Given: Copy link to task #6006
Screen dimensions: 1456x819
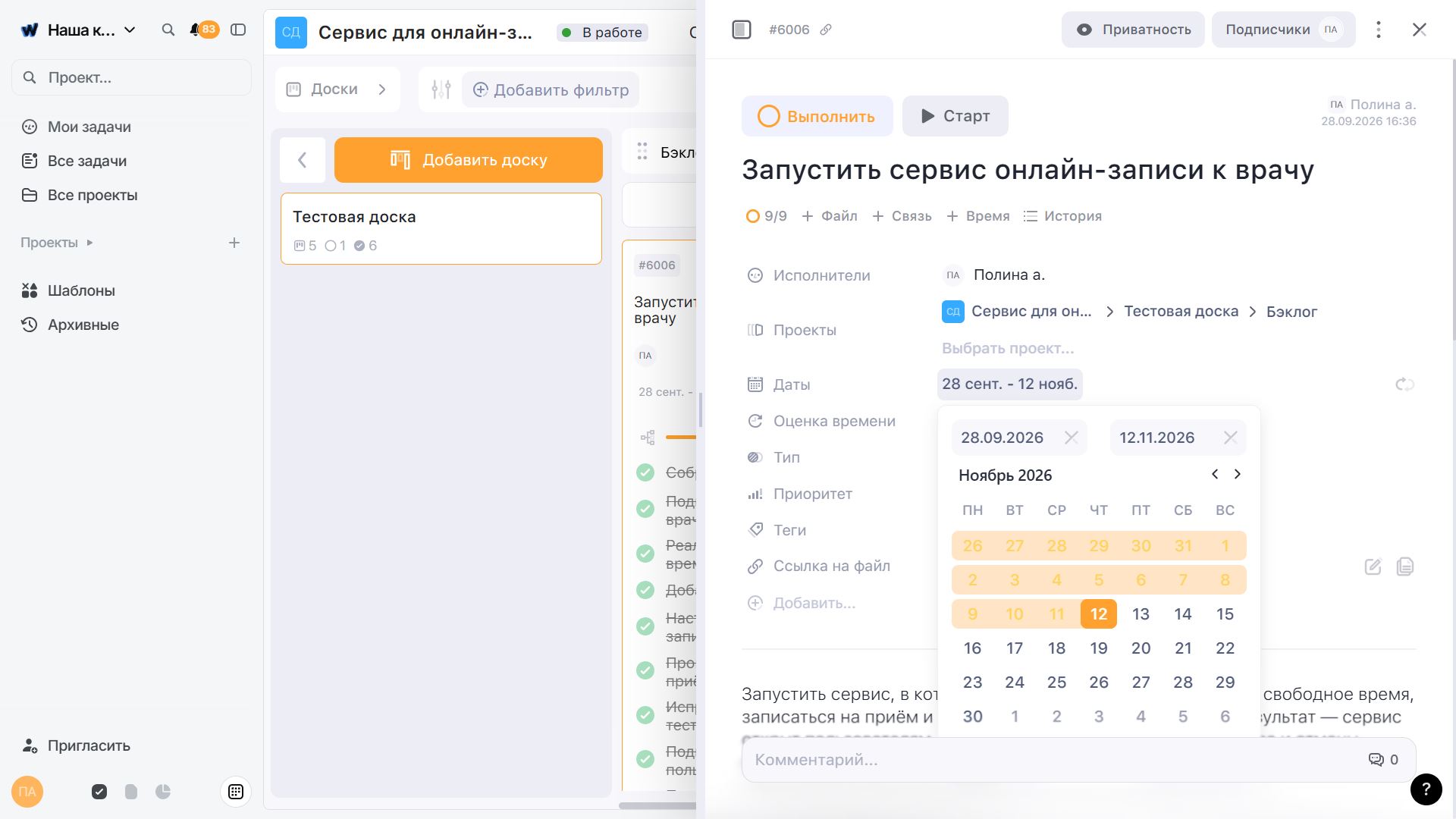Looking at the screenshot, I should [826, 30].
